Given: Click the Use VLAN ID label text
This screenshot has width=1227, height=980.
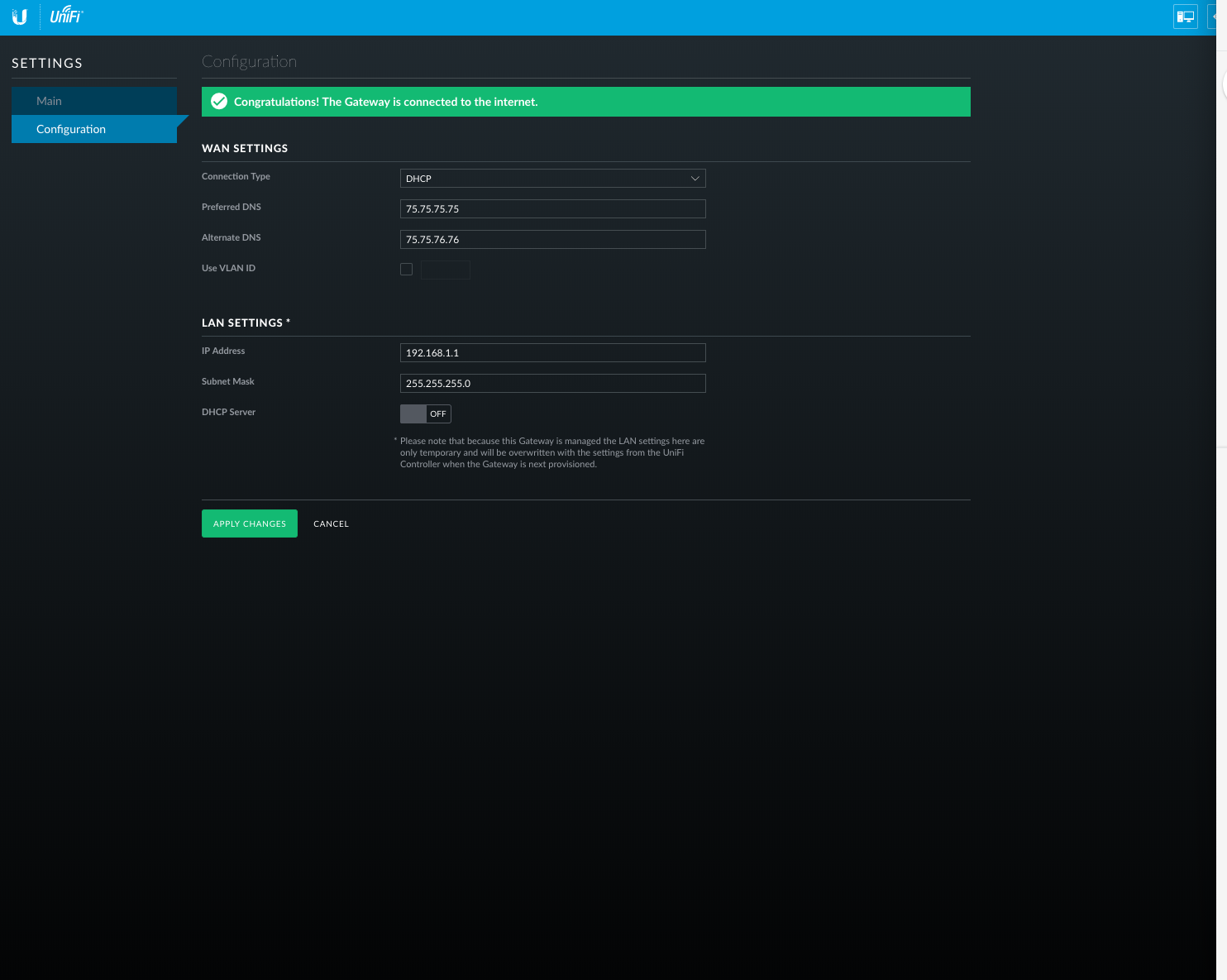Looking at the screenshot, I should click(228, 268).
